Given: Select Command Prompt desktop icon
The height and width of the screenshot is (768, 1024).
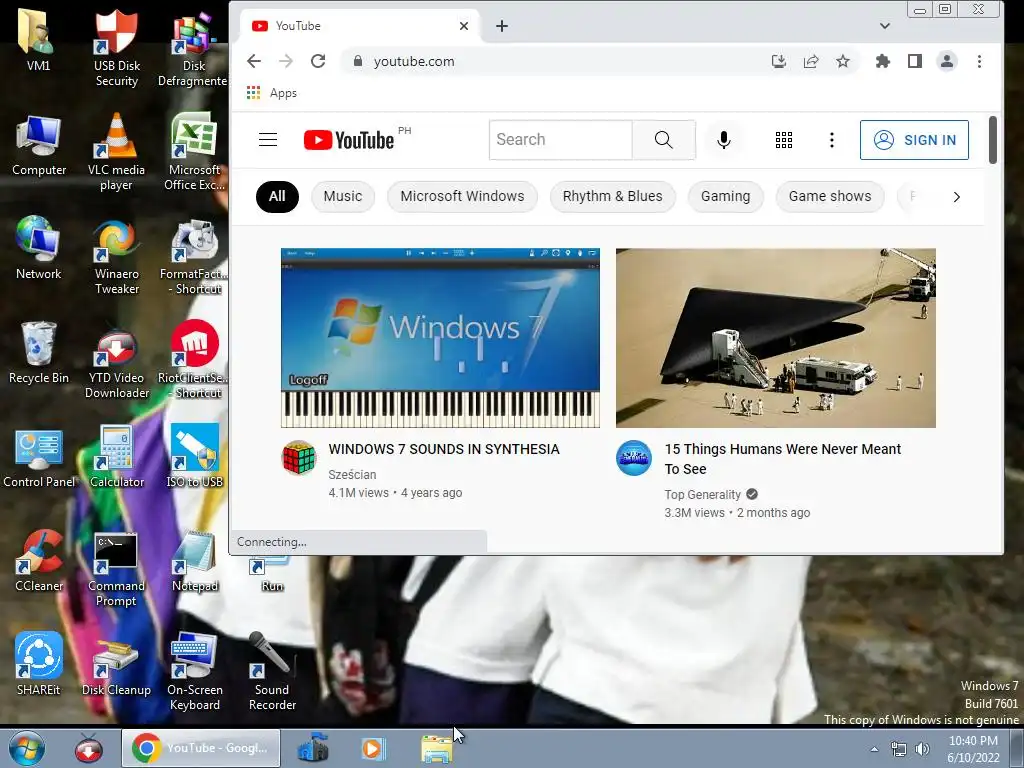Looking at the screenshot, I should tap(116, 568).
